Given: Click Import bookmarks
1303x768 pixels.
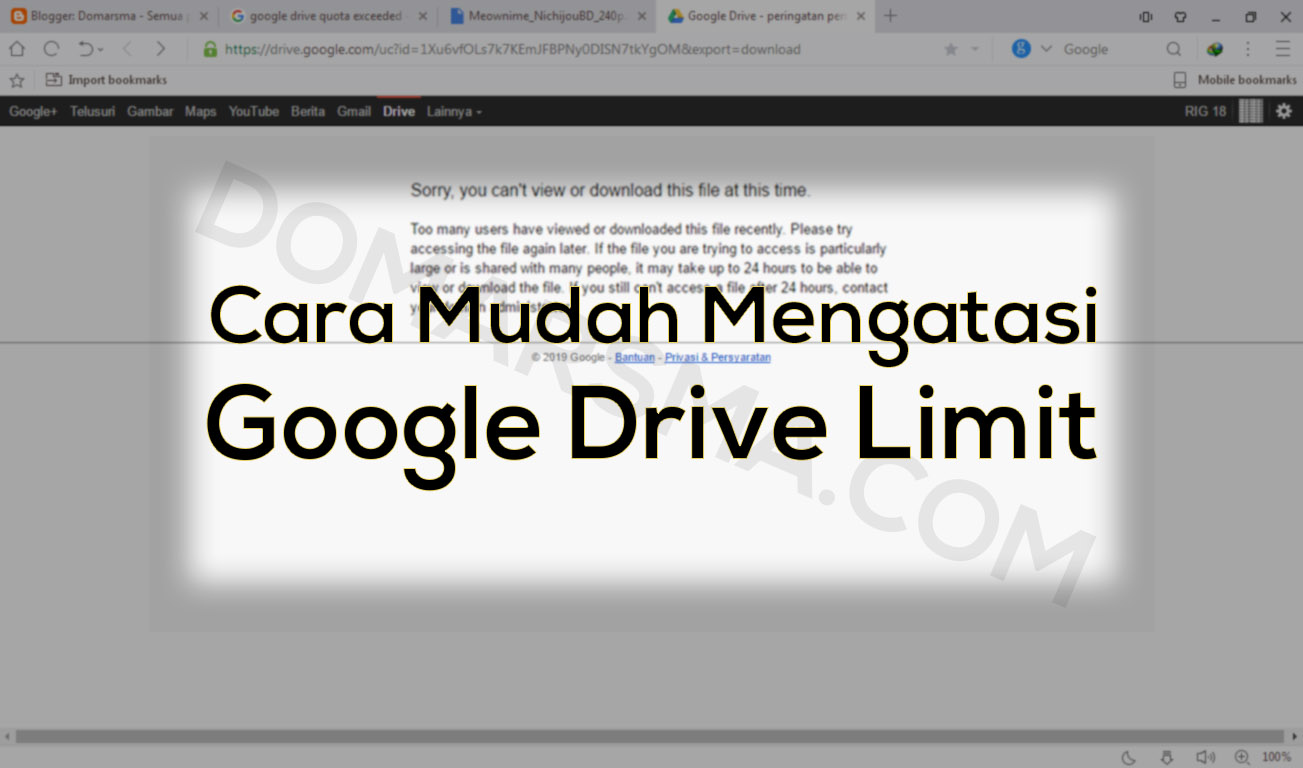Looking at the screenshot, I should point(107,80).
